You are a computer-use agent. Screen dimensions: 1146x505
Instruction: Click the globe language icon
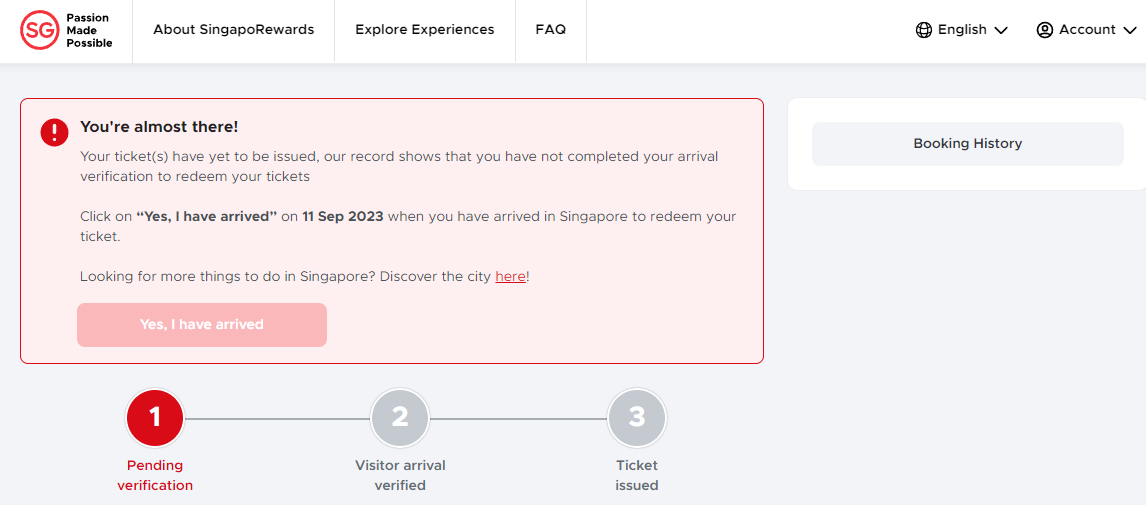click(x=924, y=30)
